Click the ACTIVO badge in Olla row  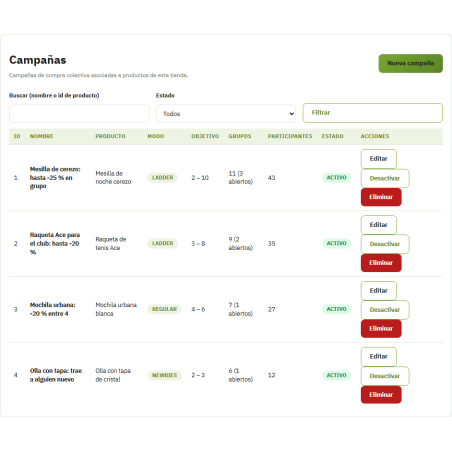tap(336, 375)
